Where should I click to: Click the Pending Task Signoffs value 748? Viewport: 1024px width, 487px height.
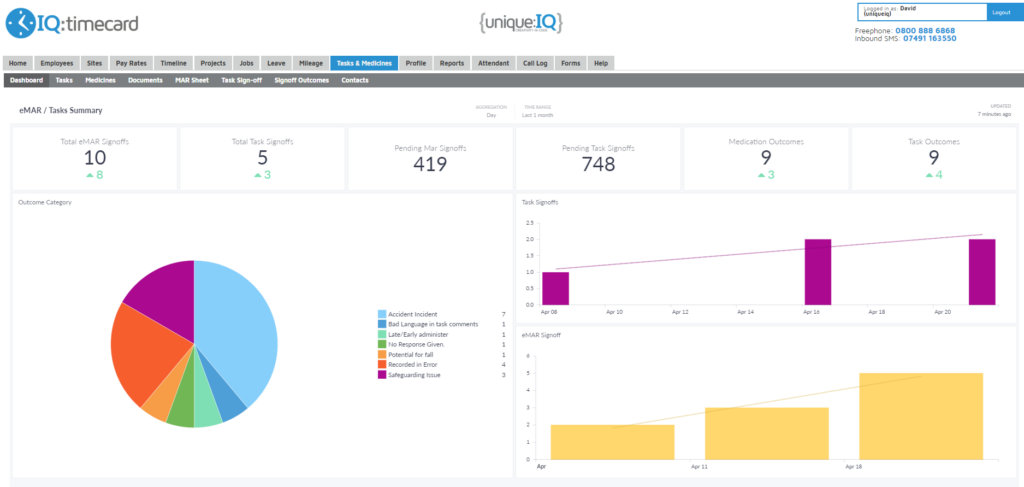tap(598, 164)
